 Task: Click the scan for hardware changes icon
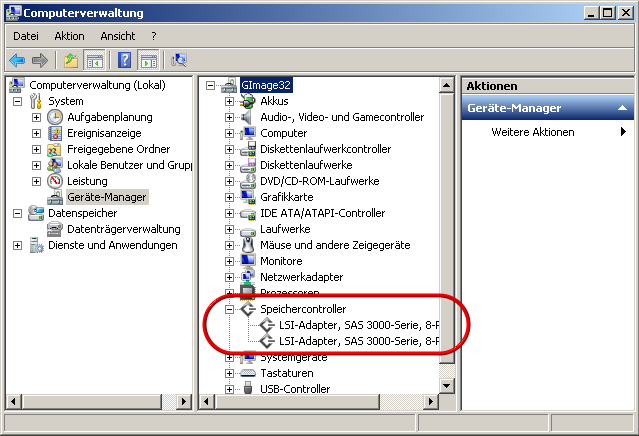(x=179, y=60)
